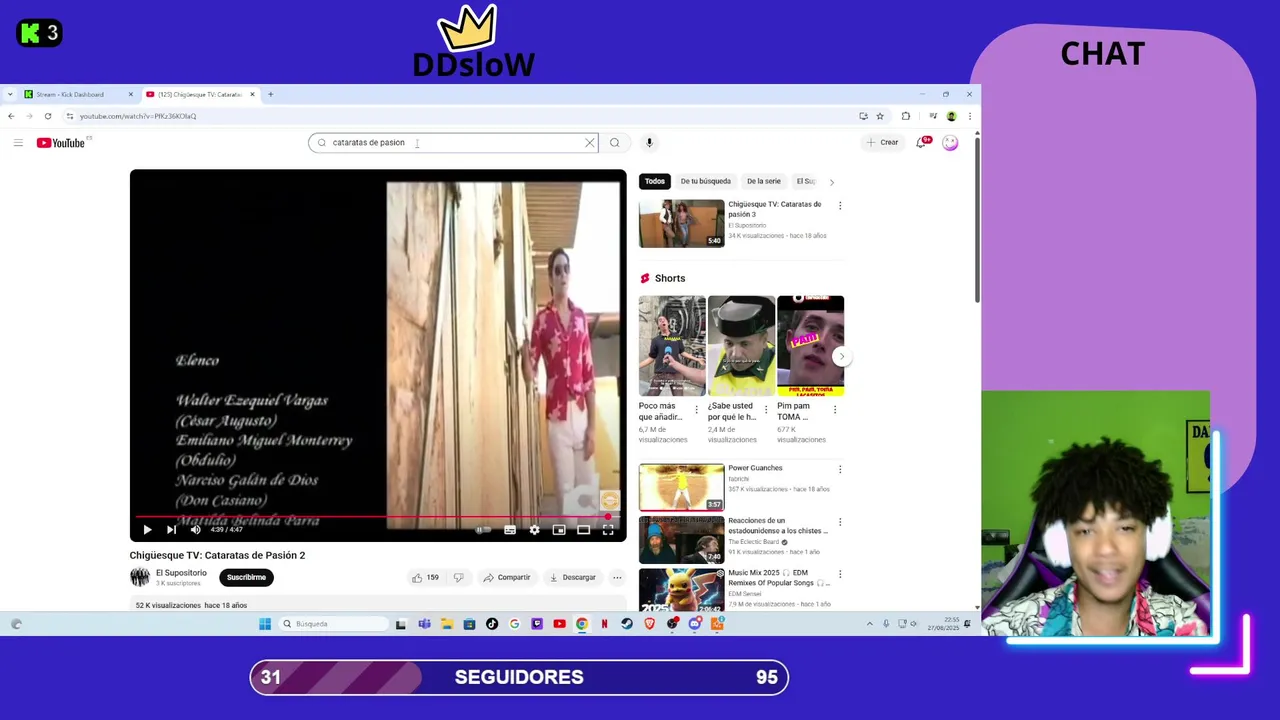Open Cataratas de pasión 3 thumbnail
Image resolution: width=1280 pixels, height=720 pixels.
[681, 223]
